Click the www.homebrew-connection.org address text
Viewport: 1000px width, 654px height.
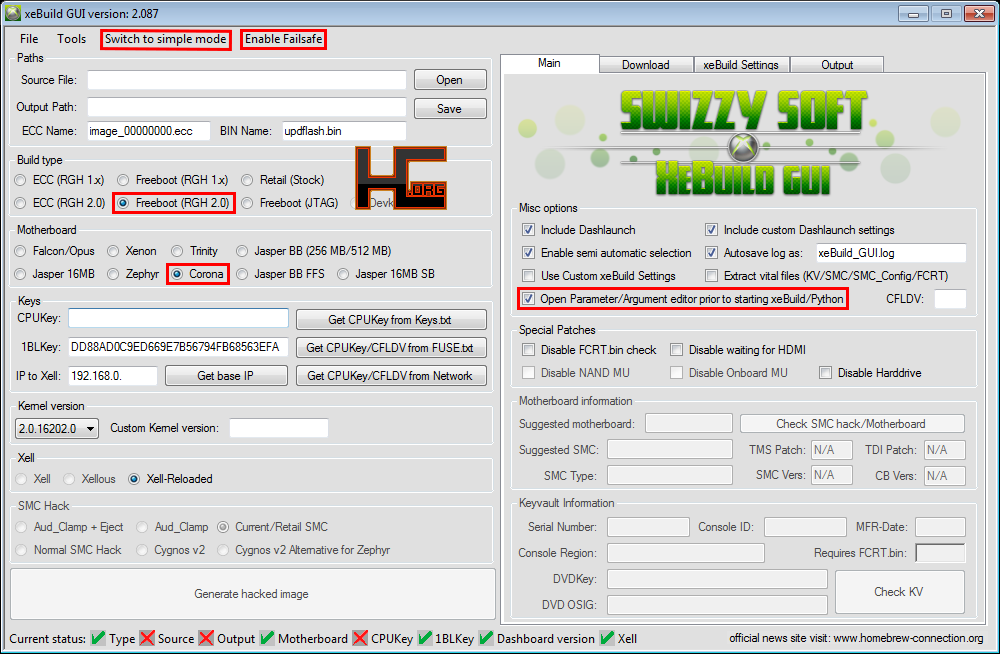(x=908, y=638)
